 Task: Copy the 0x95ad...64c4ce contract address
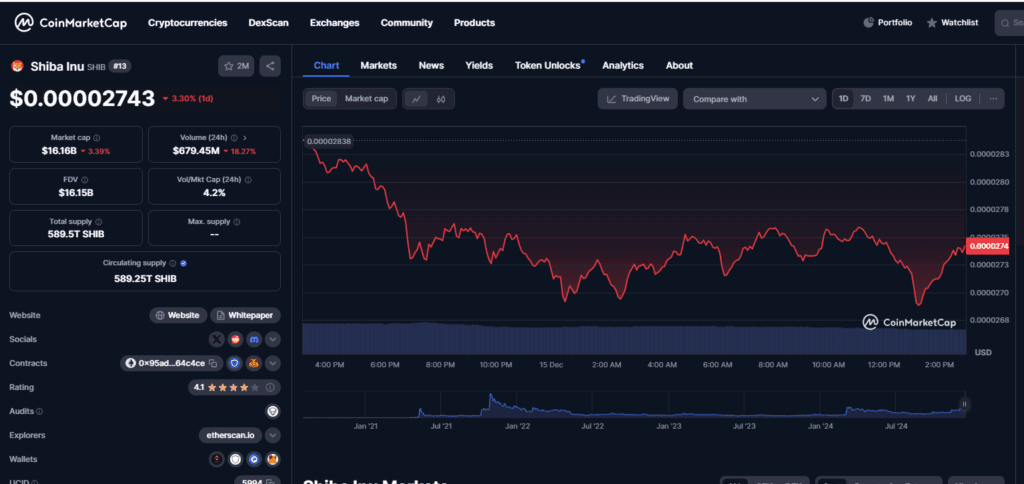213,364
